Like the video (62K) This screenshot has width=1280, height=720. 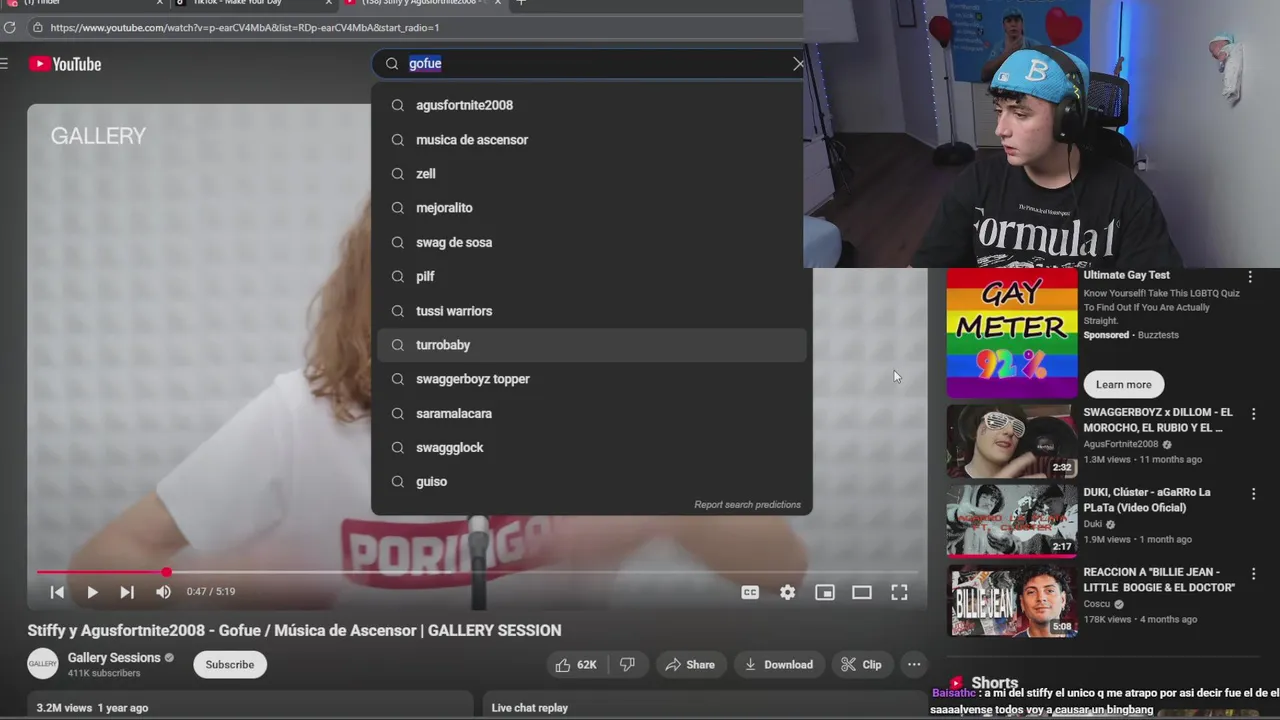click(x=575, y=665)
